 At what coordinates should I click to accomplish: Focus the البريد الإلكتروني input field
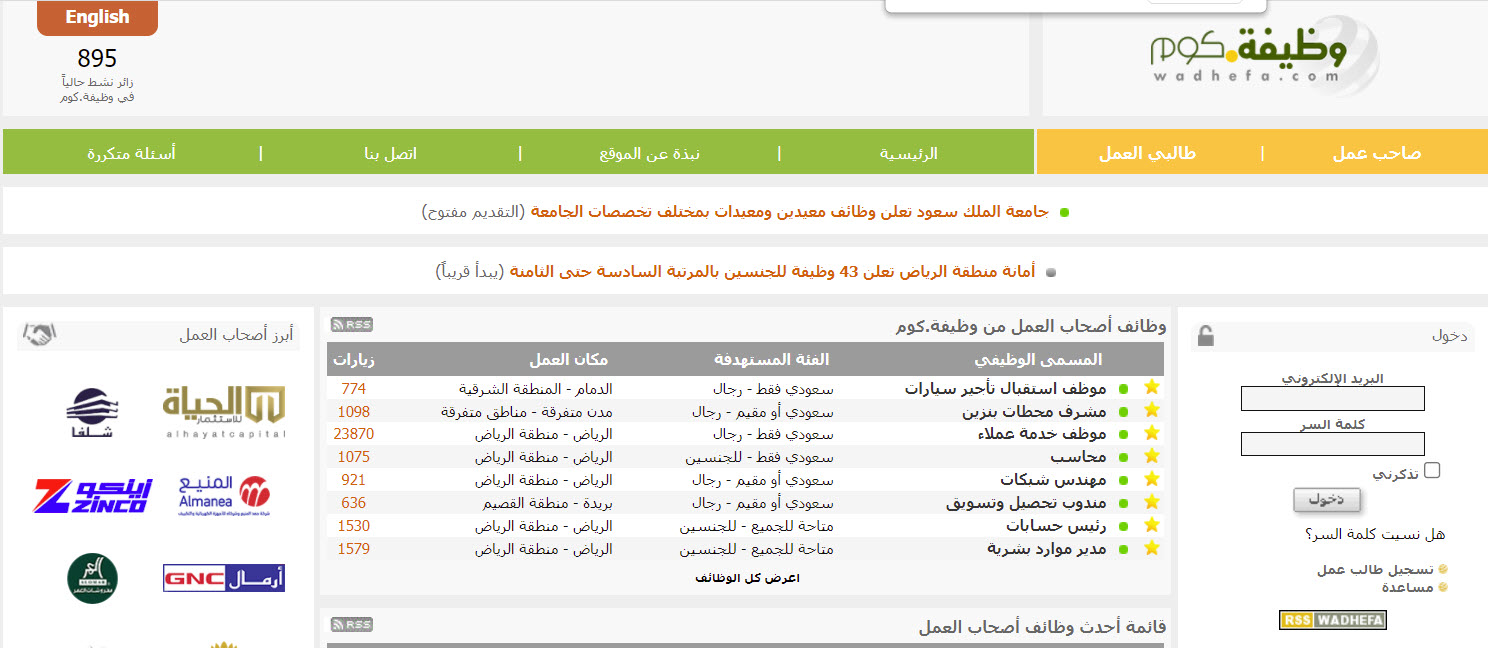[1332, 399]
